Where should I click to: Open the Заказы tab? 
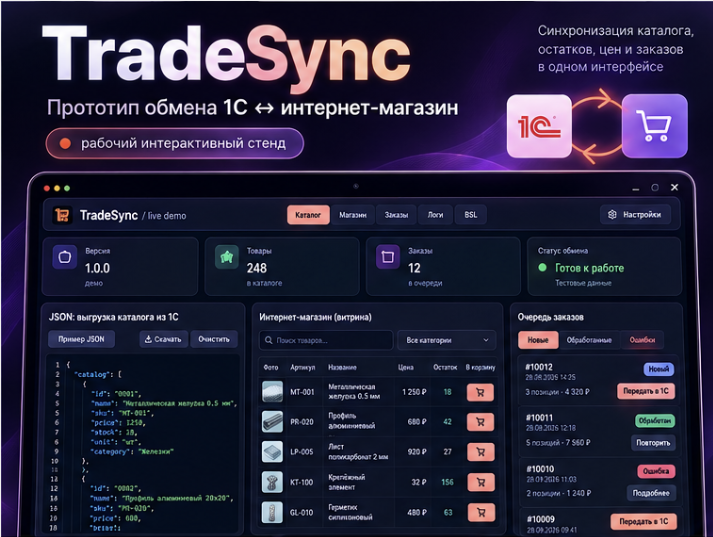[396, 215]
